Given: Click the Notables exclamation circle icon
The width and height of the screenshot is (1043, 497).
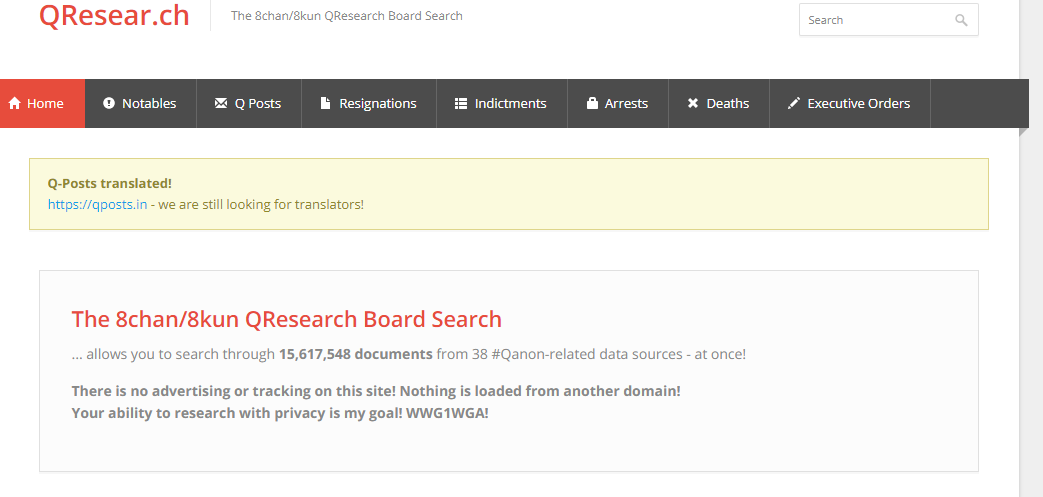Looking at the screenshot, I should point(109,104).
